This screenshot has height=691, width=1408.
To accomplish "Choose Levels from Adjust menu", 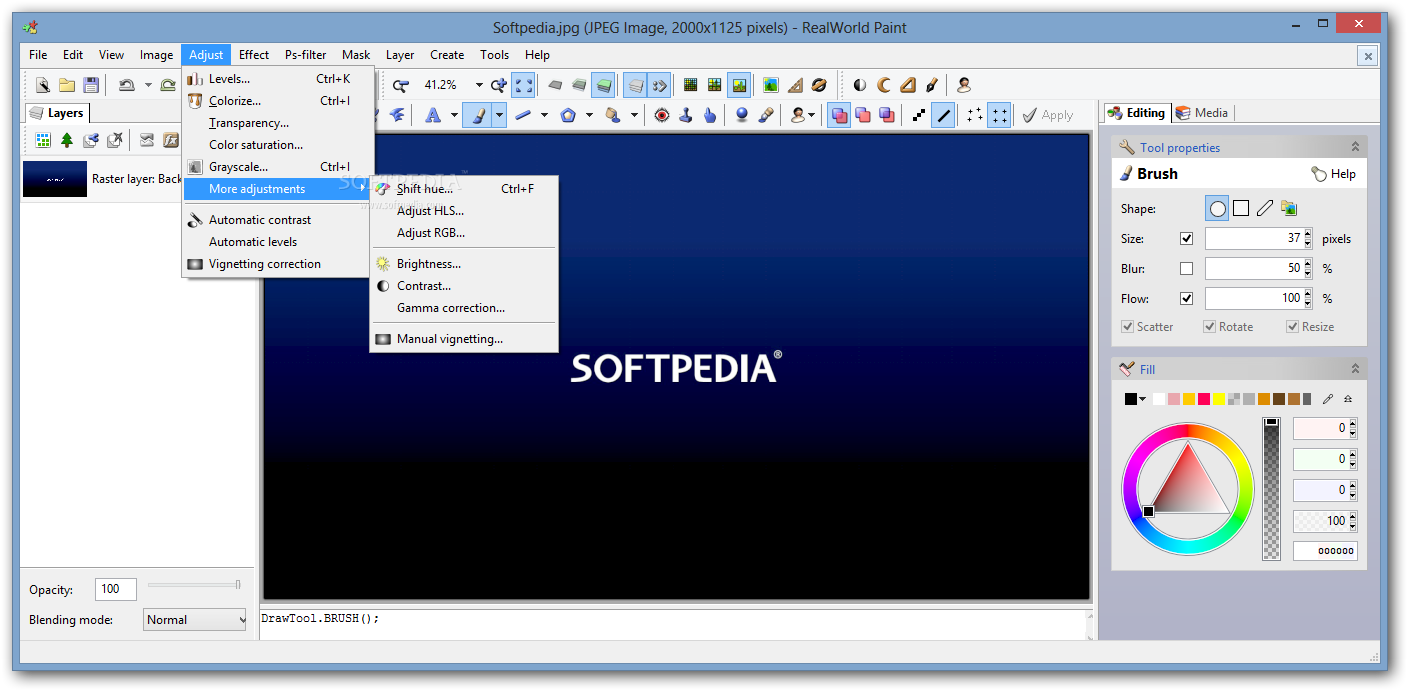I will point(278,79).
